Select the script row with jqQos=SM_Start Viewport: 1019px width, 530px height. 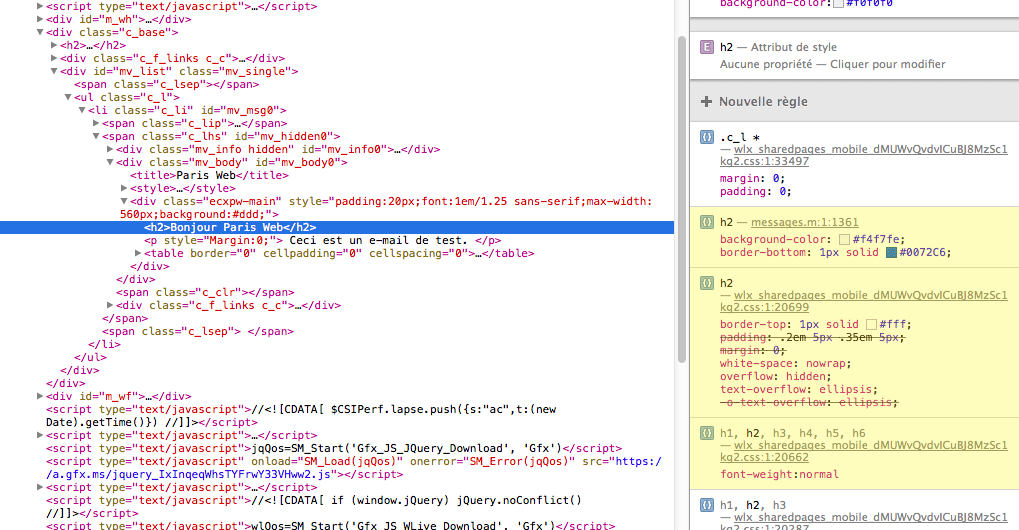334,448
